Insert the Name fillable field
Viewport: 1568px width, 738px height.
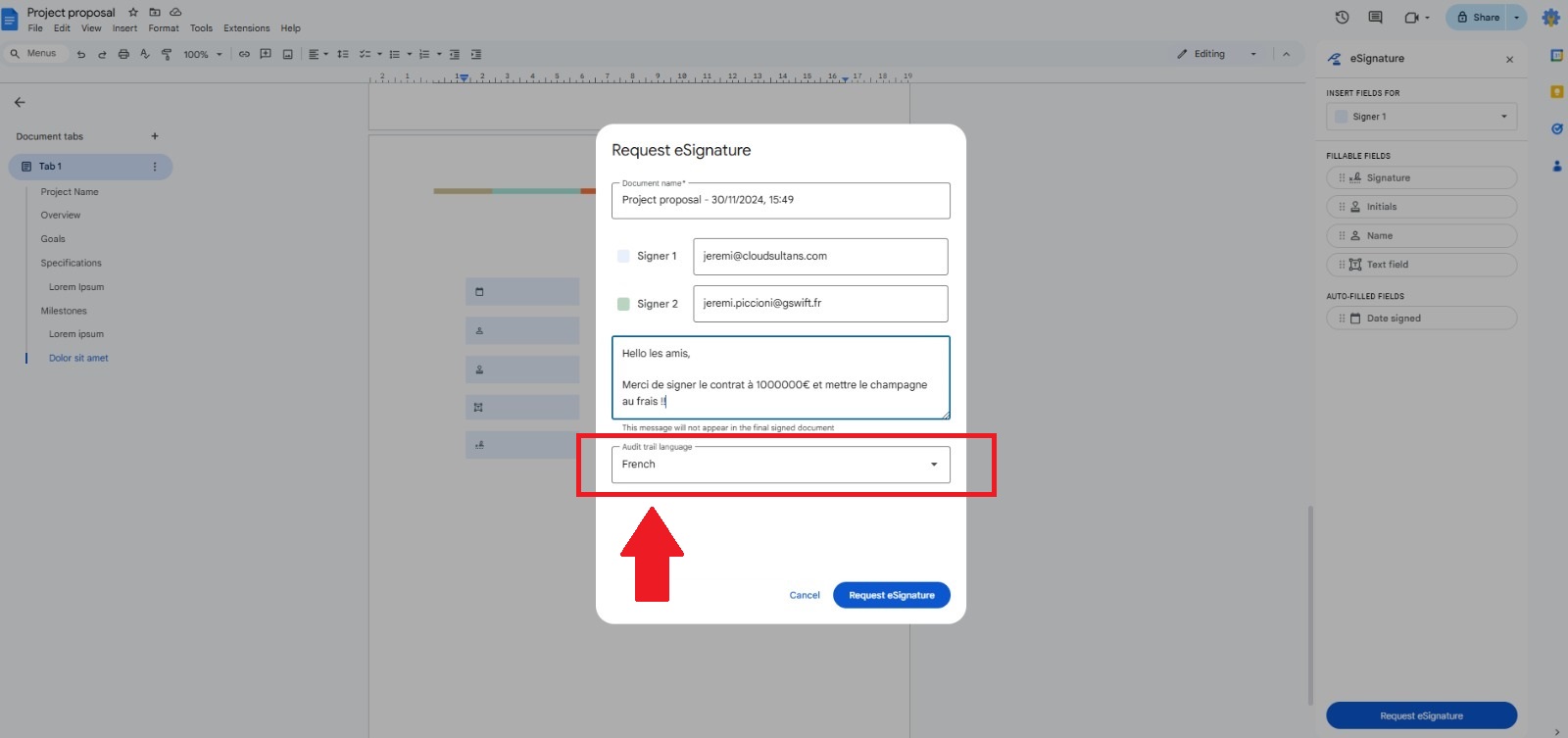pyautogui.click(x=1421, y=236)
